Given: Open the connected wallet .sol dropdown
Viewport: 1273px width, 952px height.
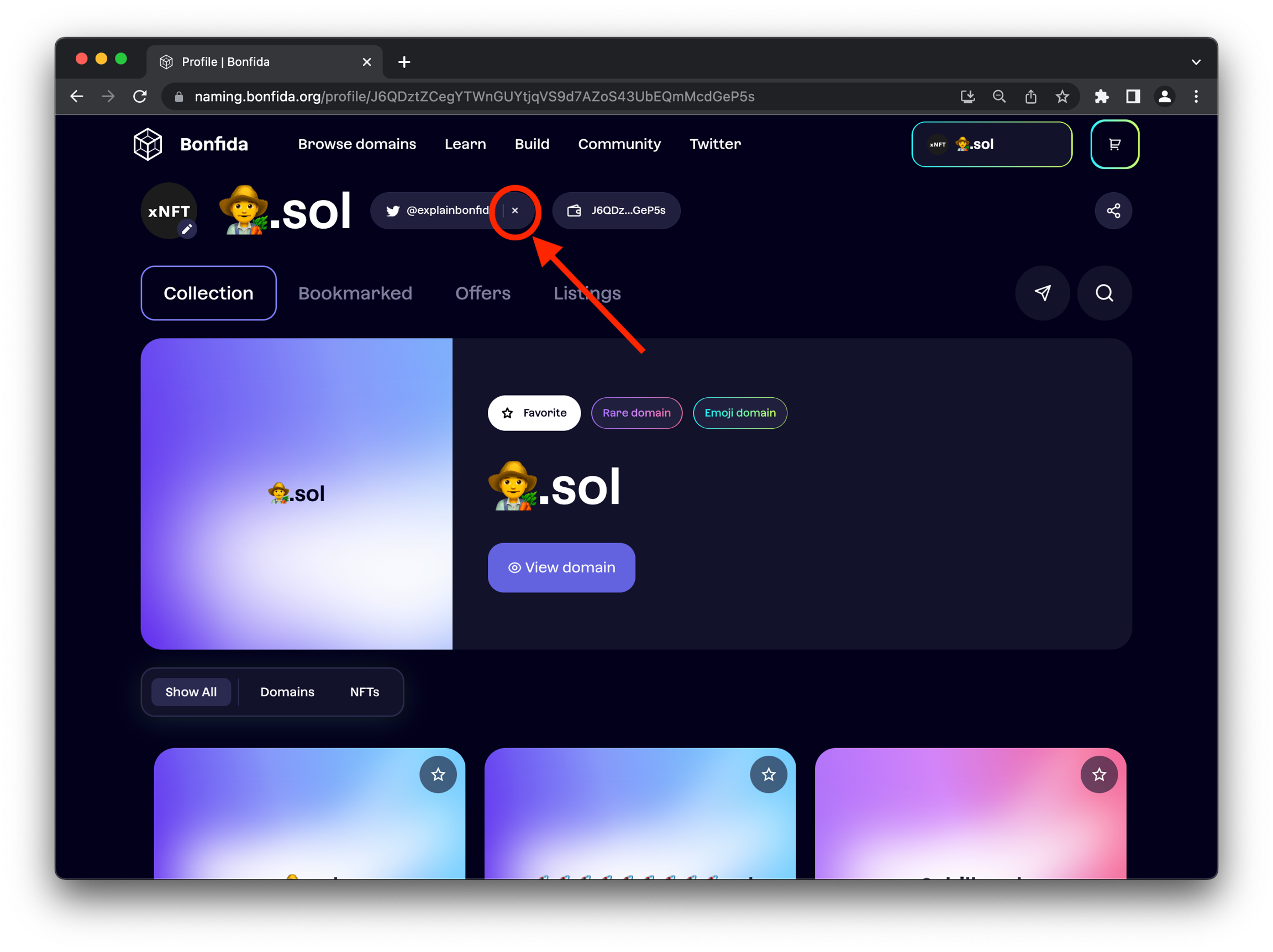Looking at the screenshot, I should coord(991,144).
